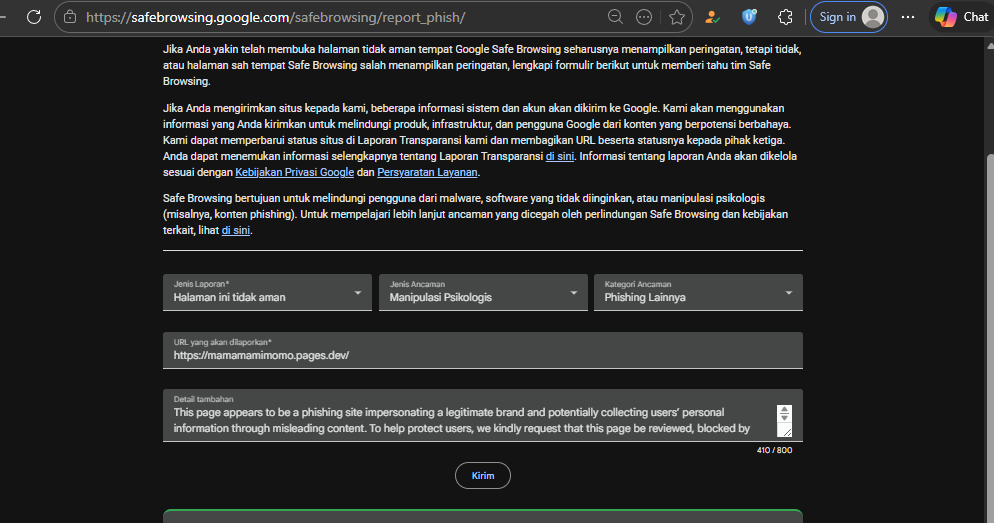The image size is (994, 523).
Task: Open the Kategori Ancaman dropdown
Action: point(699,292)
